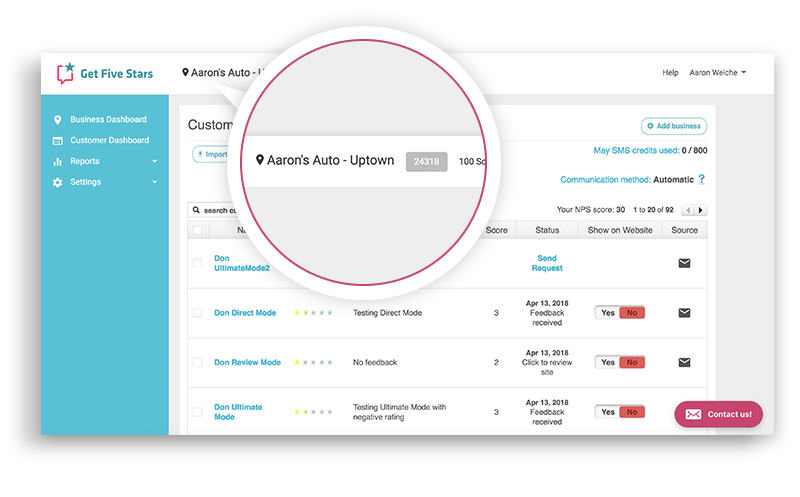Click the location pin beside Aaron's Auto header

click(x=185, y=72)
